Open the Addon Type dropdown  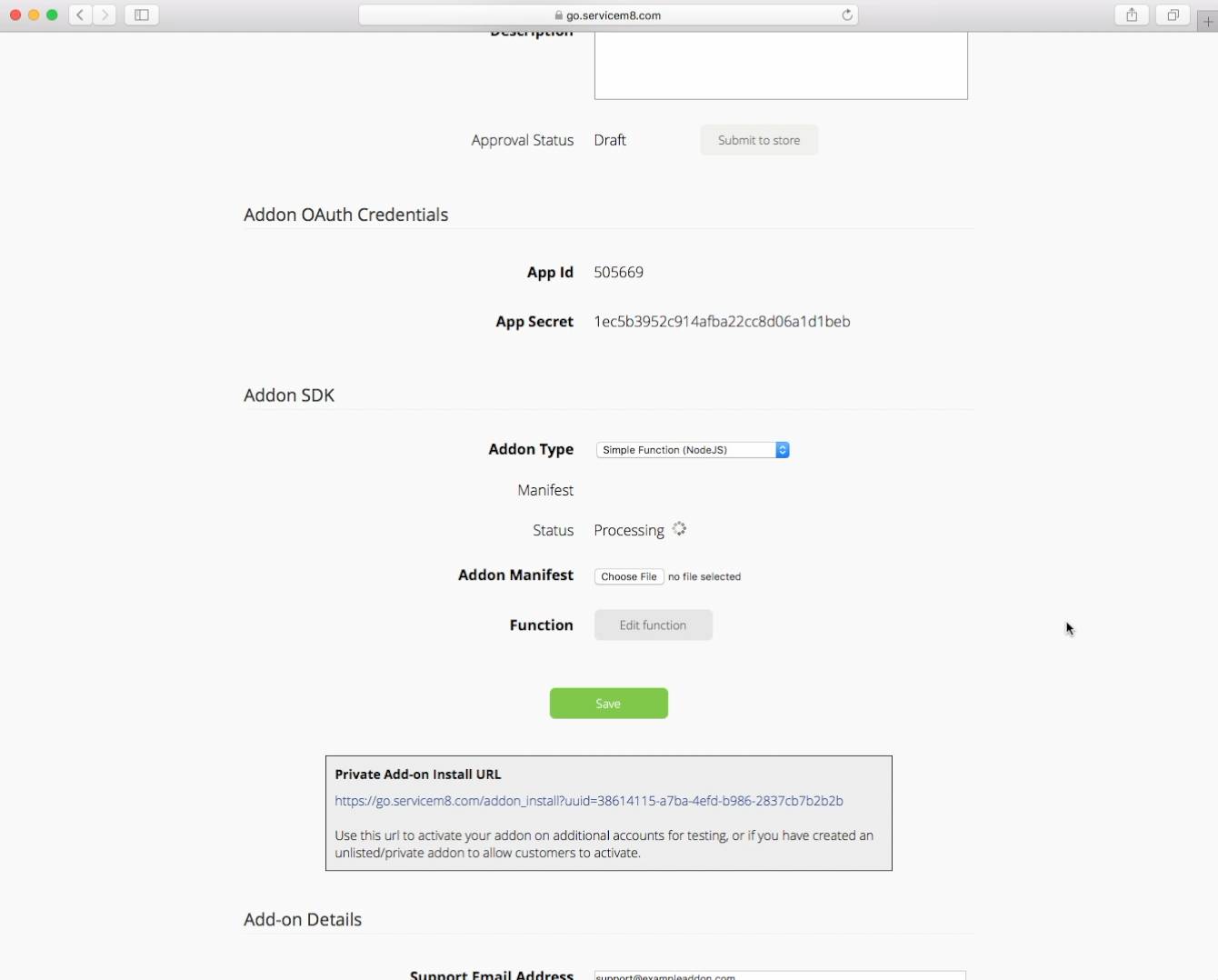(693, 450)
